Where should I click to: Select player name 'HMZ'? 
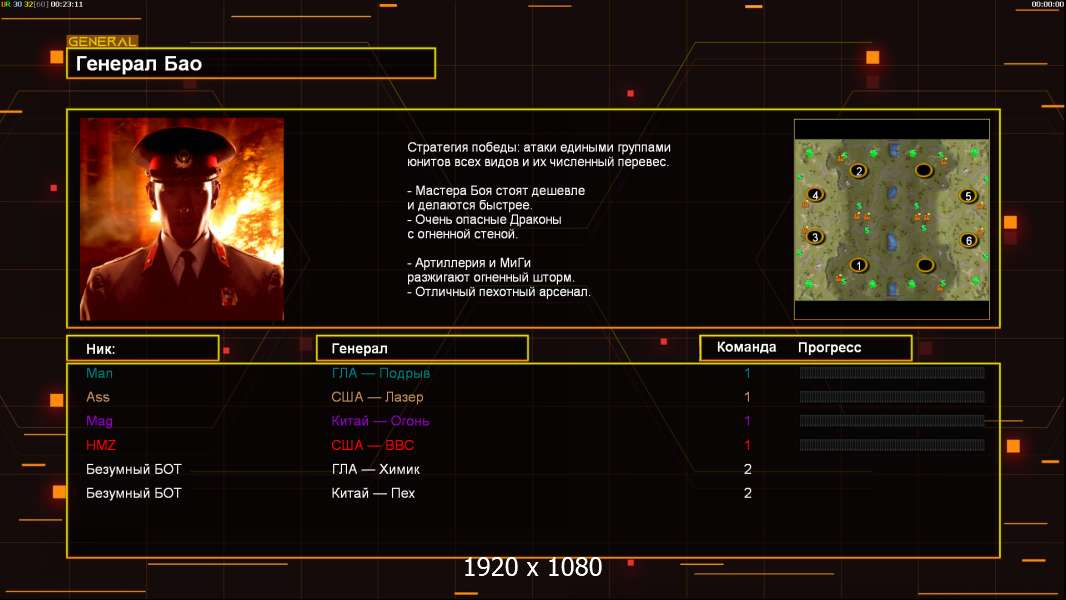tap(101, 445)
